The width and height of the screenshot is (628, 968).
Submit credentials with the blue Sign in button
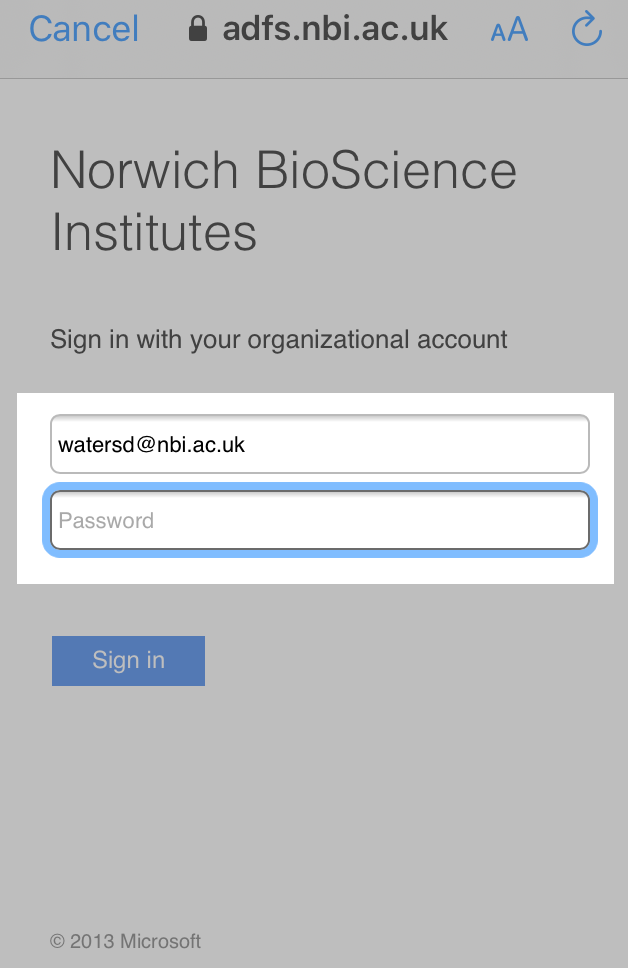click(x=128, y=661)
